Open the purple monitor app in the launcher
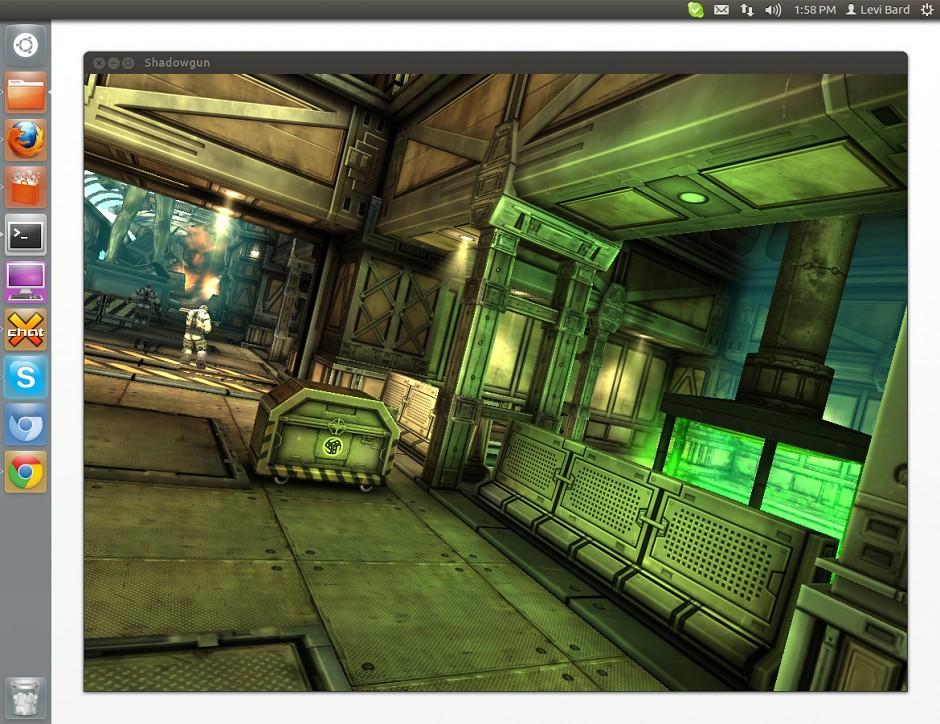 (25, 283)
